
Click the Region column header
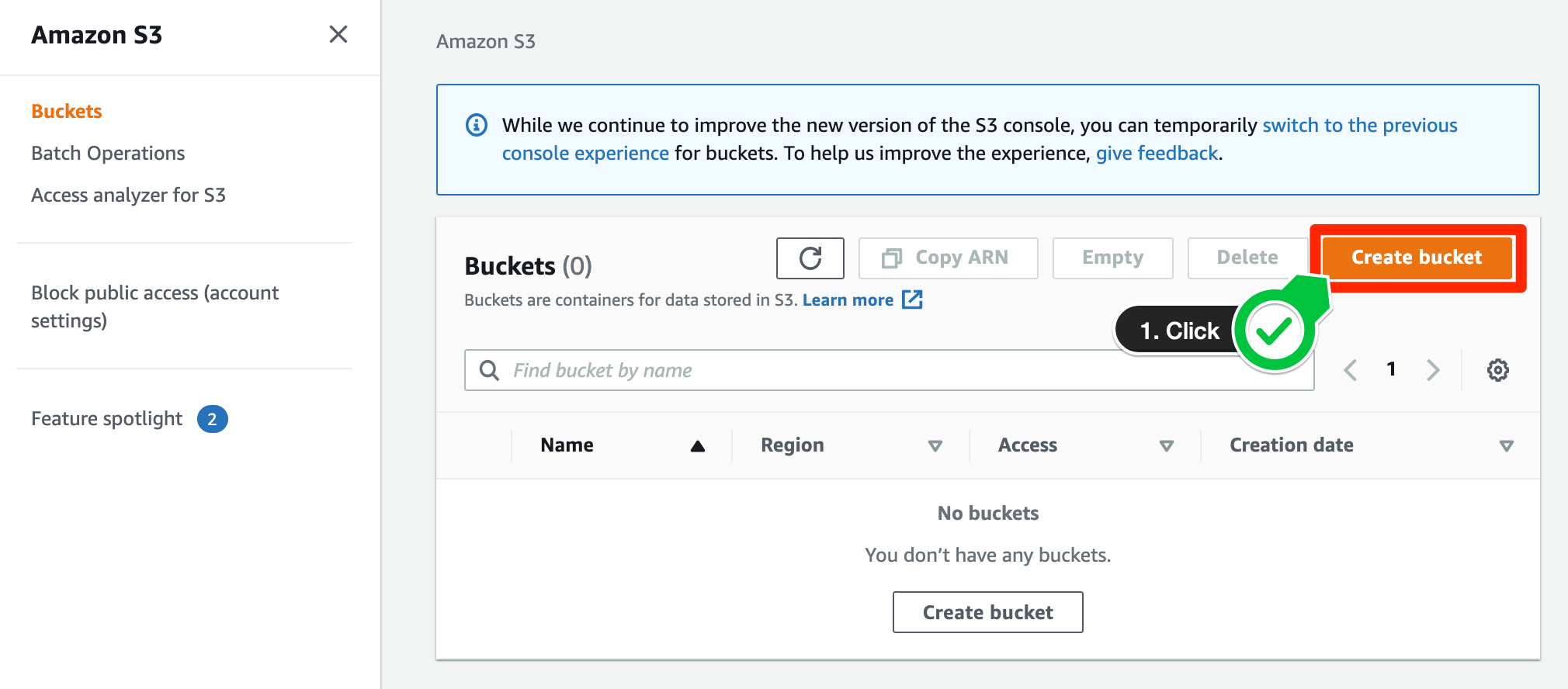coord(792,445)
